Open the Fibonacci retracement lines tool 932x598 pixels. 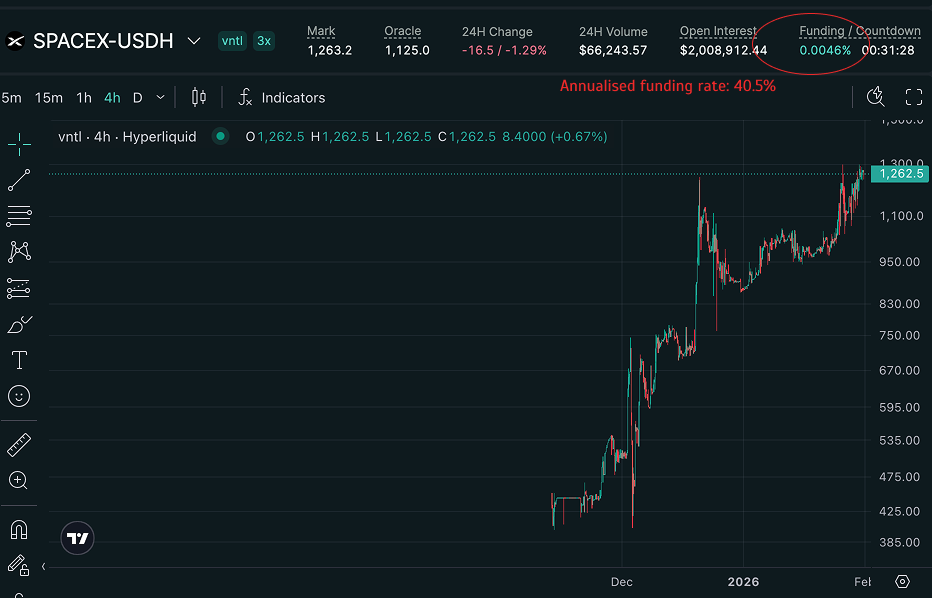pyautogui.click(x=19, y=216)
